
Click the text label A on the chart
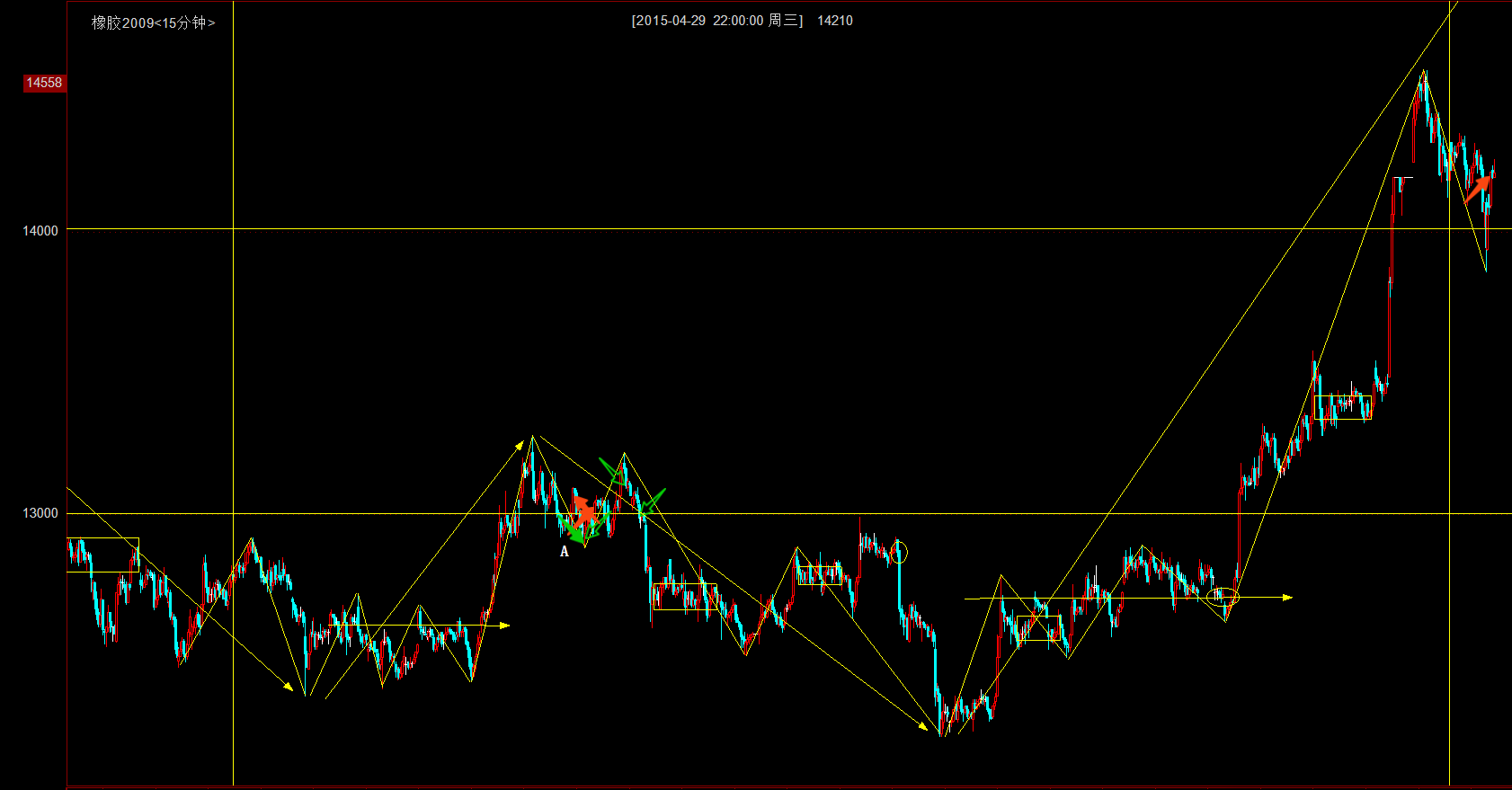point(565,552)
